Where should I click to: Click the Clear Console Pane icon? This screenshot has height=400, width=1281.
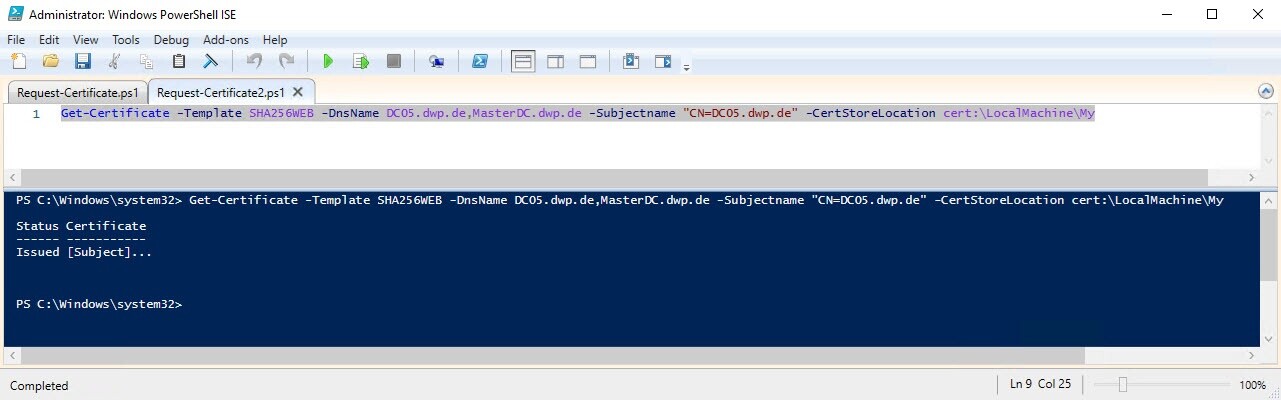tap(210, 62)
